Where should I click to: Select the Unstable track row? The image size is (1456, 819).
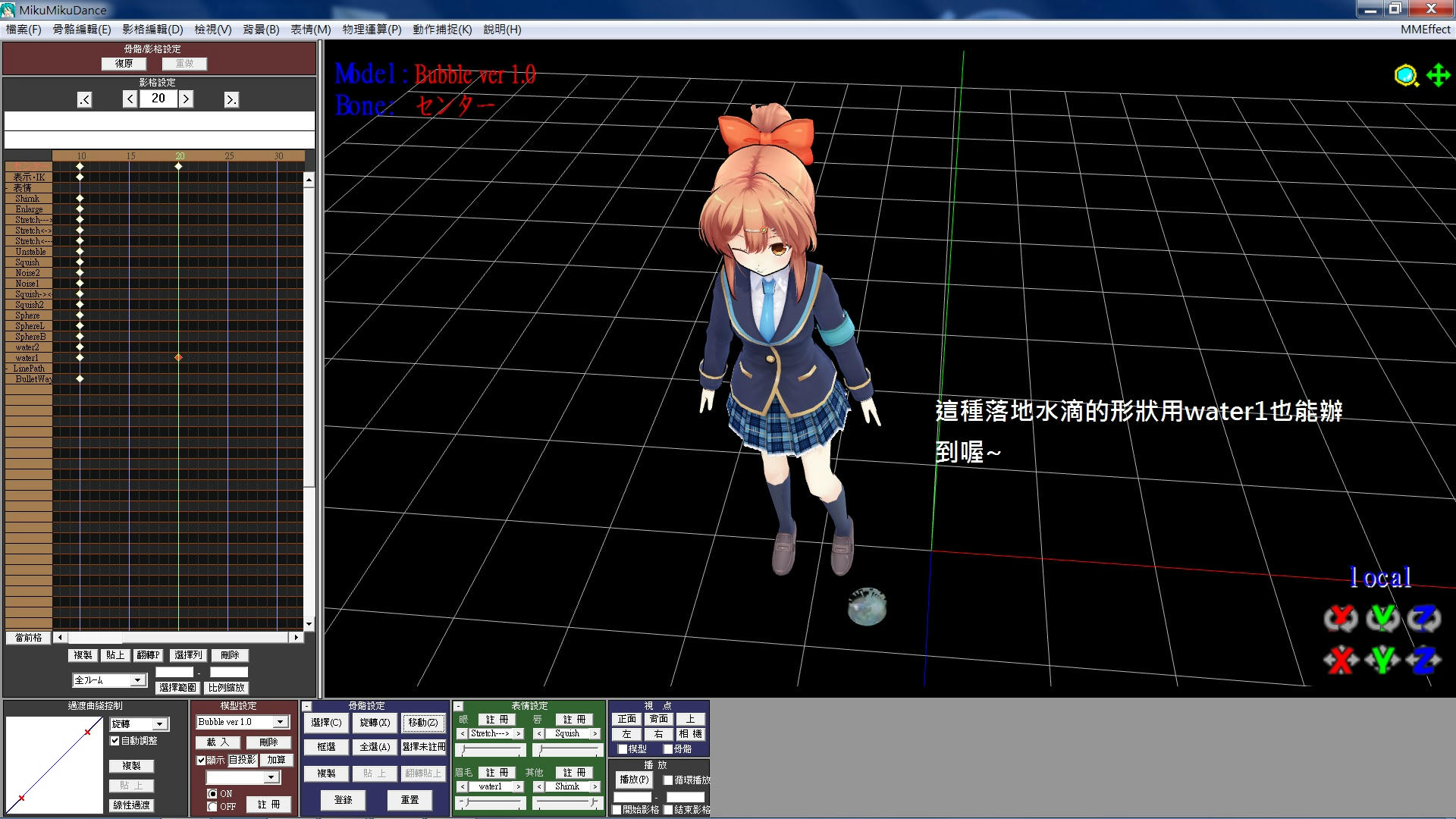coord(30,252)
